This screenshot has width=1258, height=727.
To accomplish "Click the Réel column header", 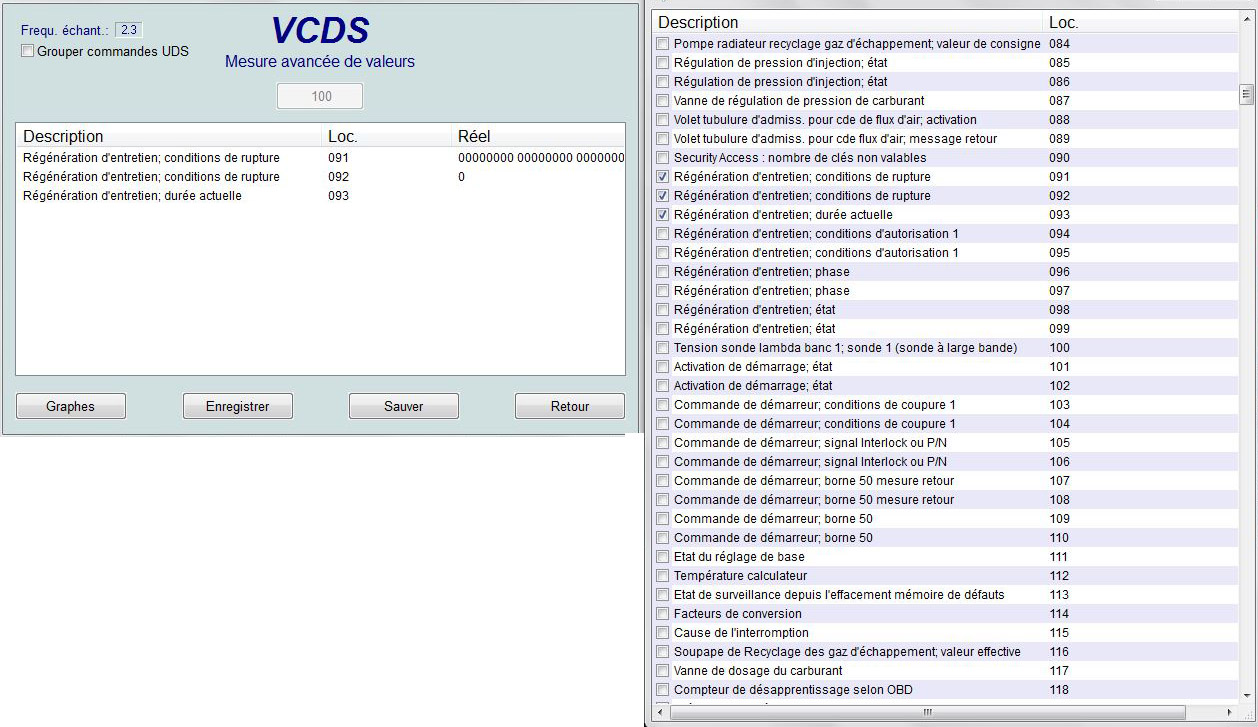I will click(x=474, y=136).
